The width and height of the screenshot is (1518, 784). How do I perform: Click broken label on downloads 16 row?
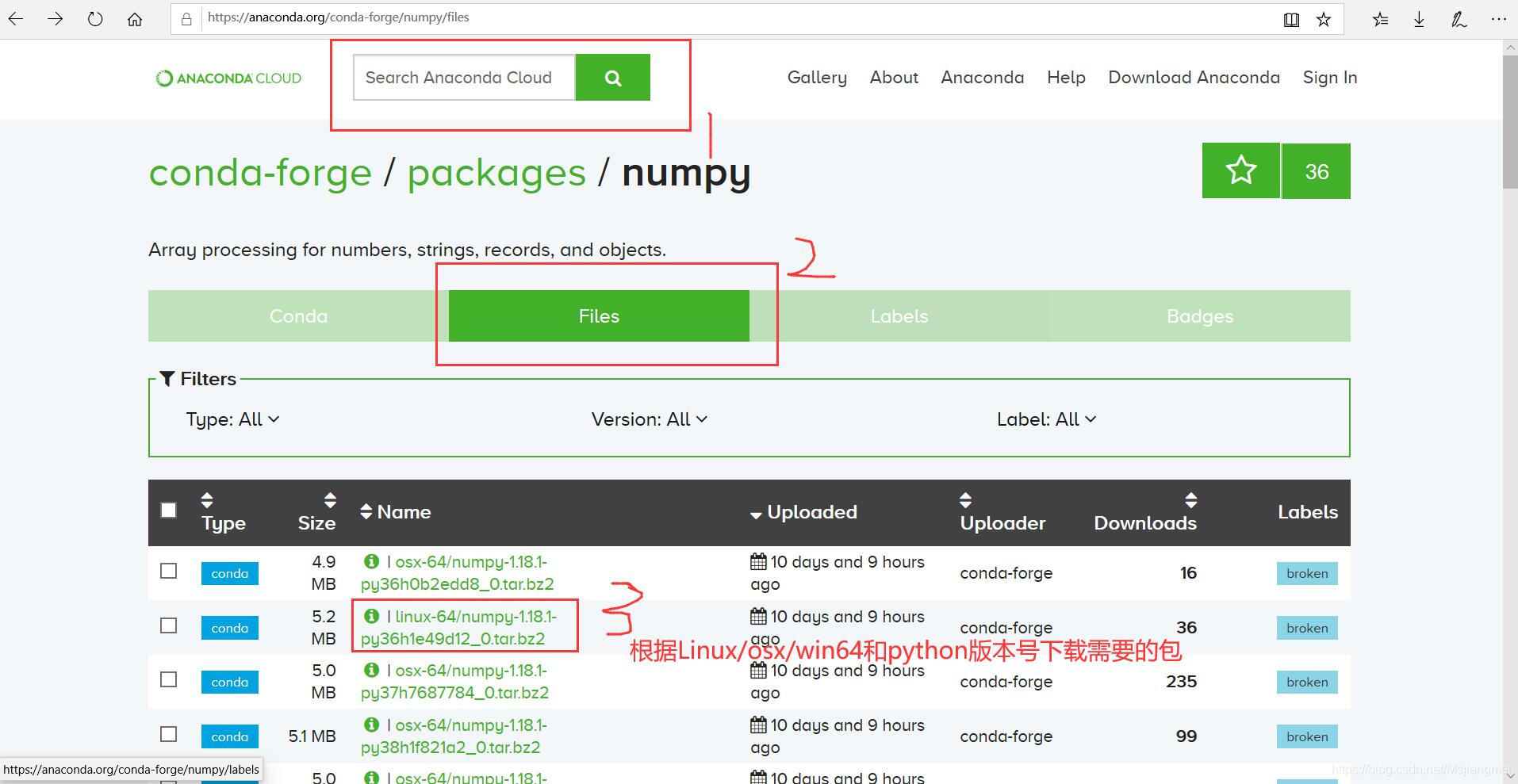click(x=1307, y=573)
